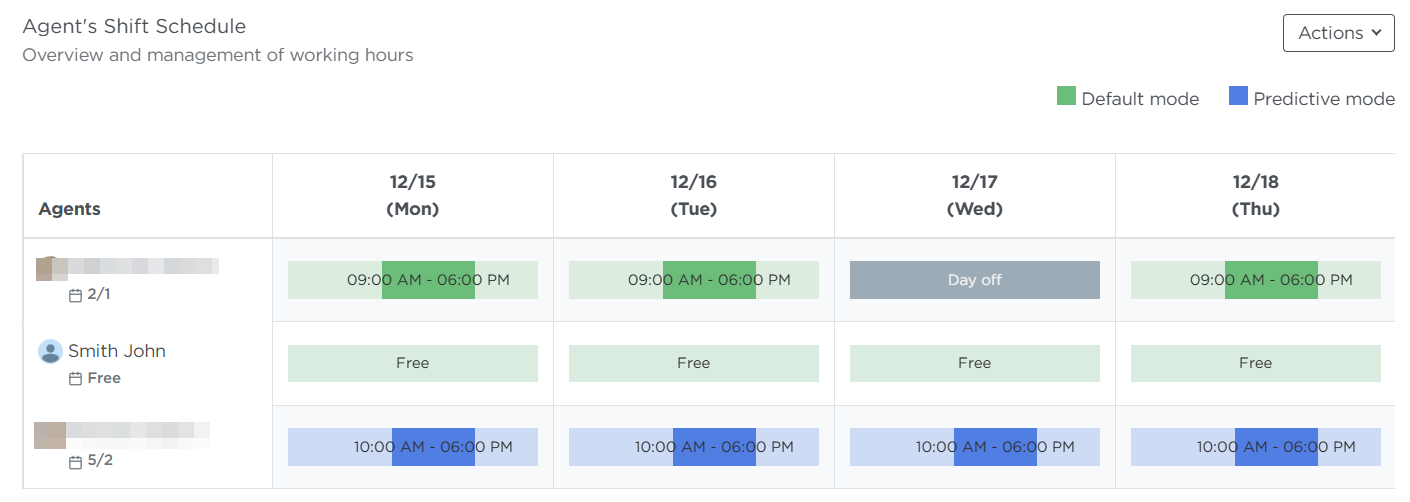Open third agent's Thursday 10:00 AM shift
This screenshot has width=1410, height=502.
(1255, 447)
